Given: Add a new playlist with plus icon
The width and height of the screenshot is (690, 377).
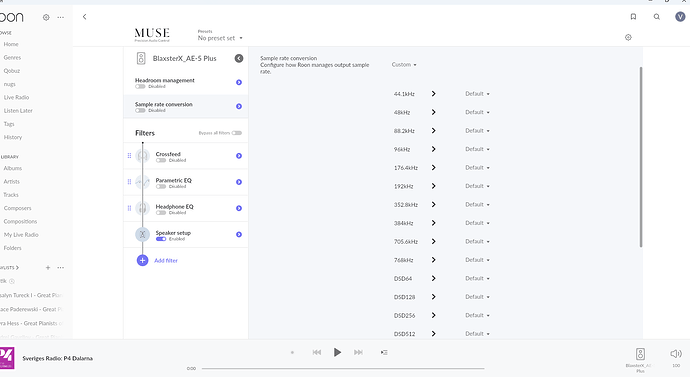Looking at the screenshot, I should click(x=48, y=267).
